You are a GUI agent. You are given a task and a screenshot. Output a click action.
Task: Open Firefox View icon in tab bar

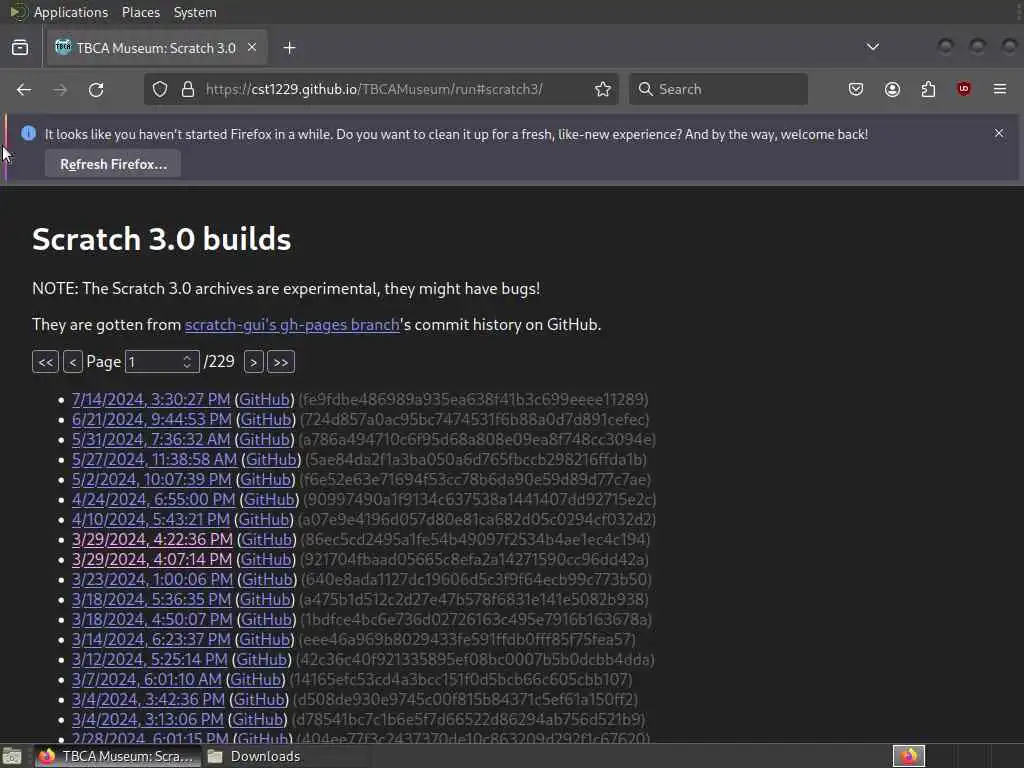20,48
